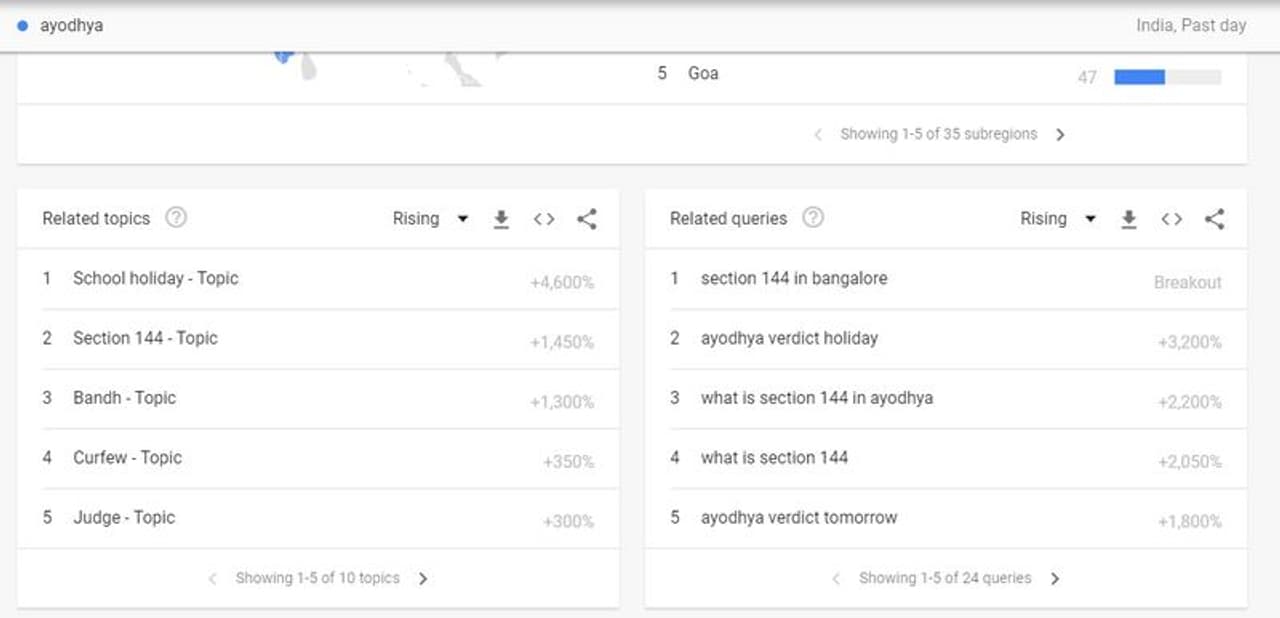The height and width of the screenshot is (618, 1280).
Task: Open help icon beside Related queries
Action: [x=813, y=218]
